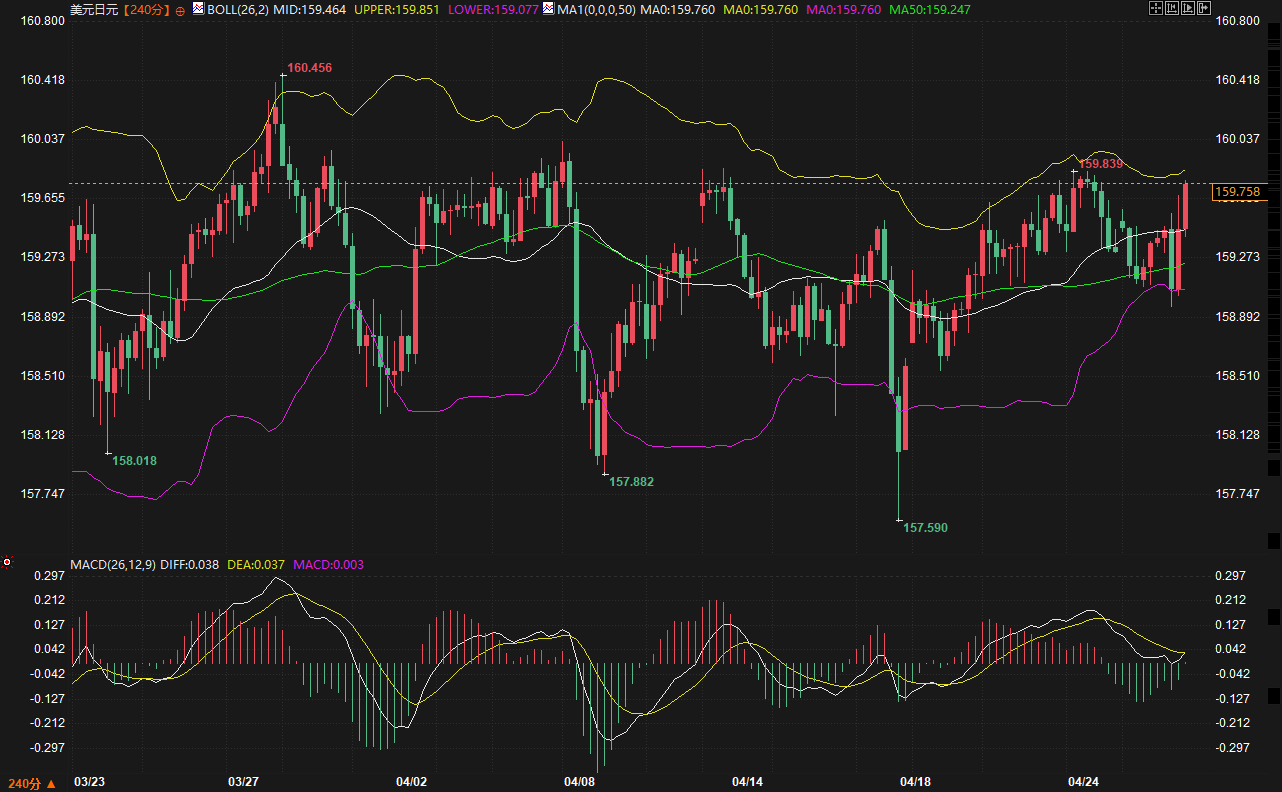Click the MA1(0,0,0,50) indicator label
1282x792 pixels.
595,9
